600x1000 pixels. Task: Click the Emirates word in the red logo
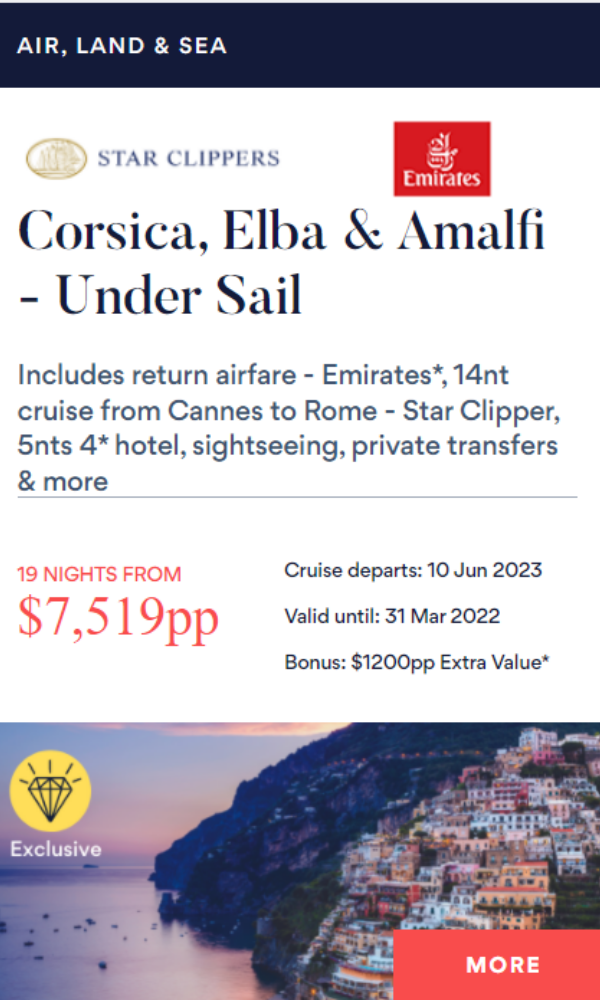tap(442, 179)
